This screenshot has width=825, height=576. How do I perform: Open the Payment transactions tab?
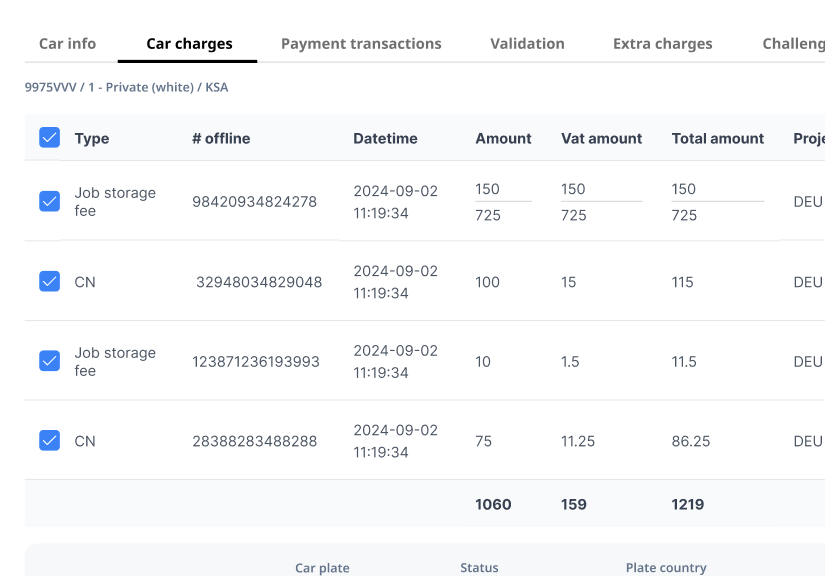pyautogui.click(x=361, y=44)
